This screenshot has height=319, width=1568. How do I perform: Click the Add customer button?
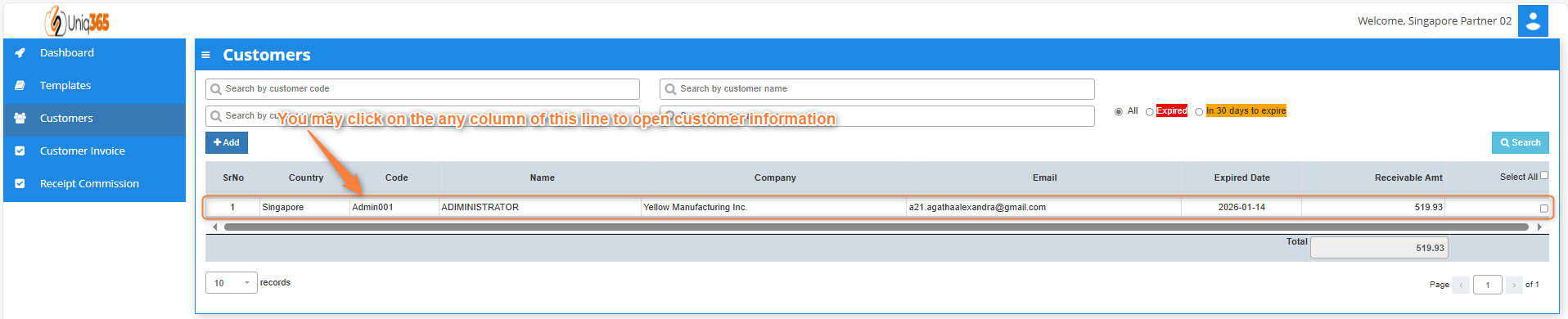coord(227,142)
